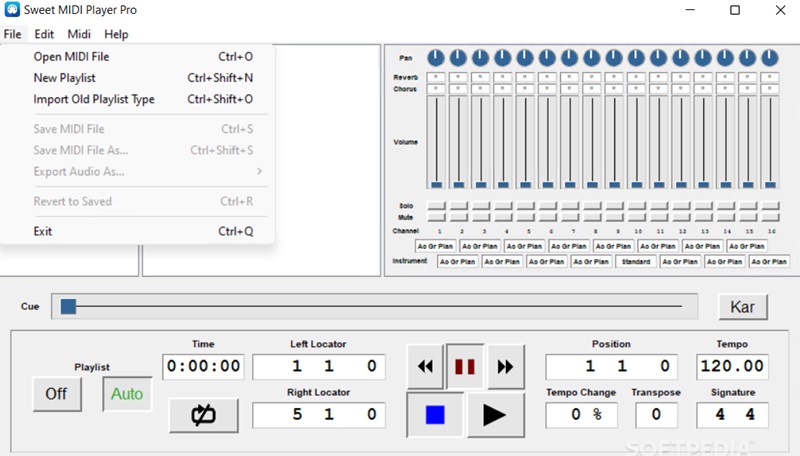The width and height of the screenshot is (800, 456).
Task: Click the Reverb box for channel 1
Action: coord(436,77)
